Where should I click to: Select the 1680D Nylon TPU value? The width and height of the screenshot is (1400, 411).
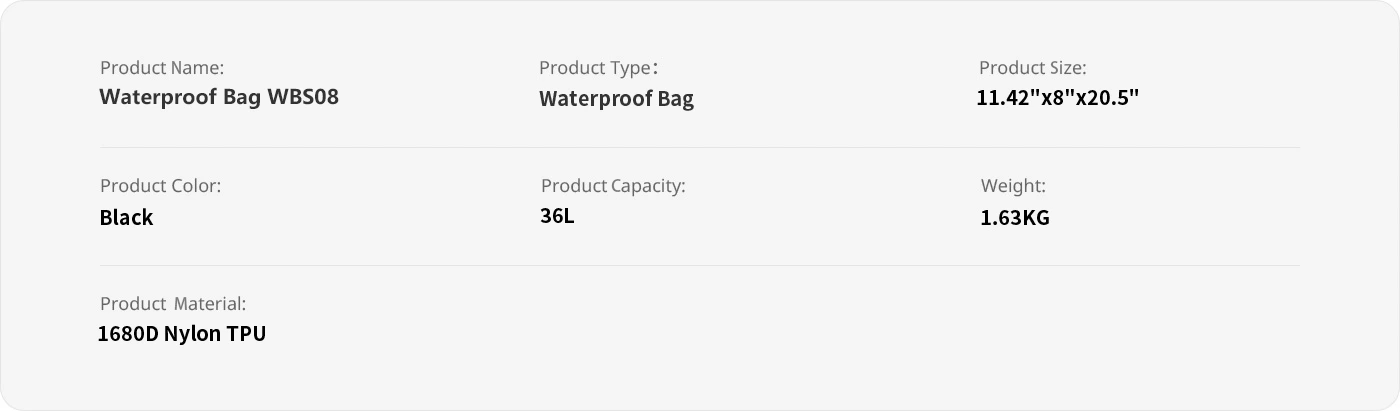(182, 334)
